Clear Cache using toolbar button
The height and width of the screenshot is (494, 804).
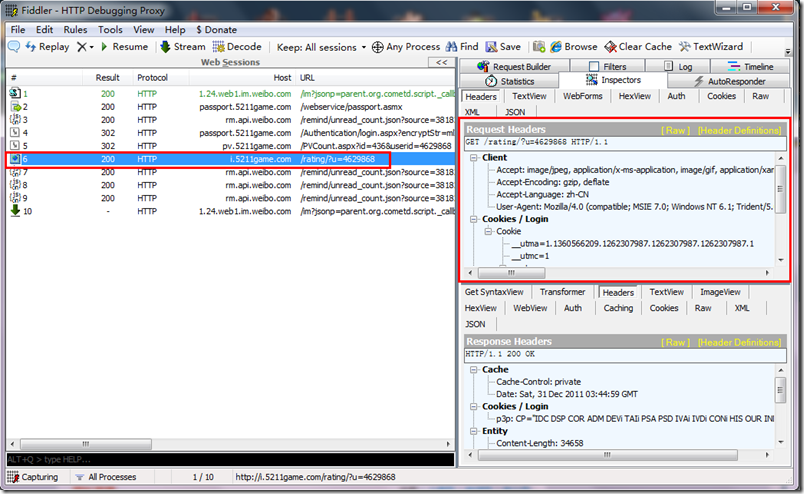638,47
